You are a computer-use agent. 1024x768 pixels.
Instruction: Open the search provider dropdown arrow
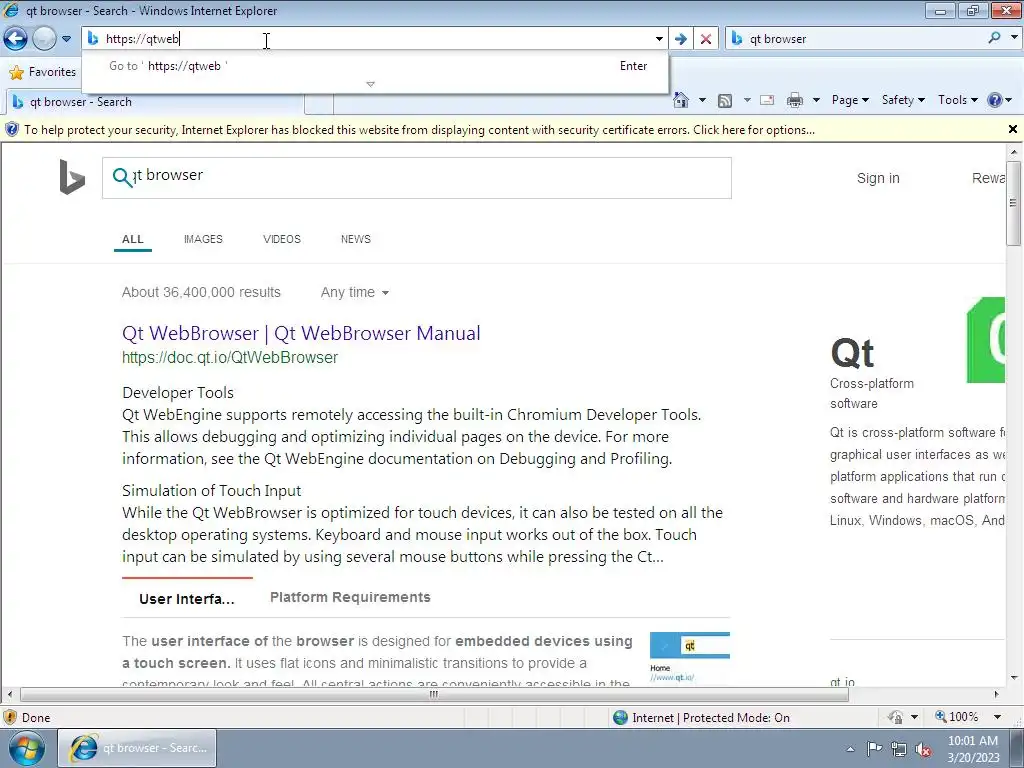(x=1014, y=38)
